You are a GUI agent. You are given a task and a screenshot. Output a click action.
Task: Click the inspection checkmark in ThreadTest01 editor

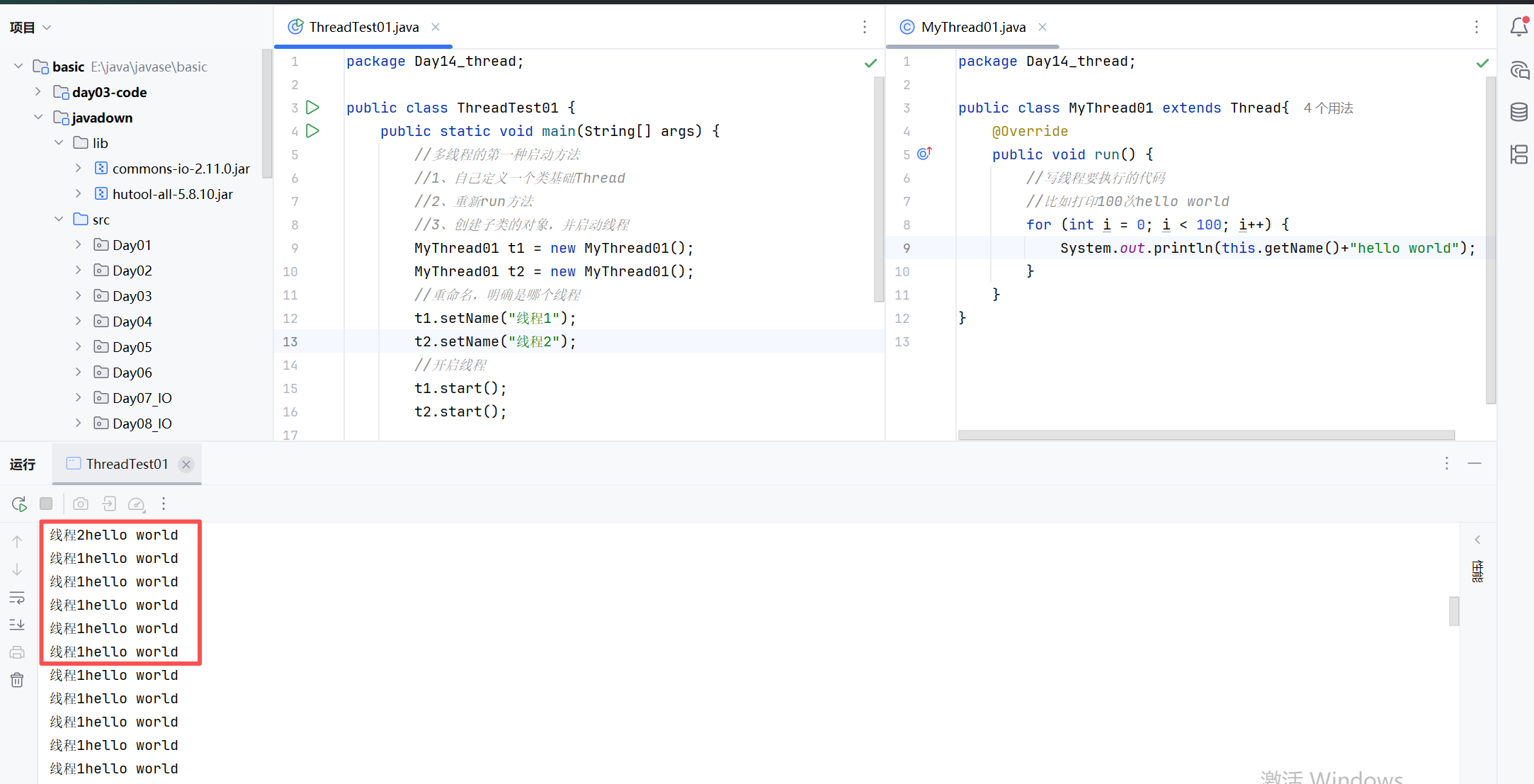870,63
